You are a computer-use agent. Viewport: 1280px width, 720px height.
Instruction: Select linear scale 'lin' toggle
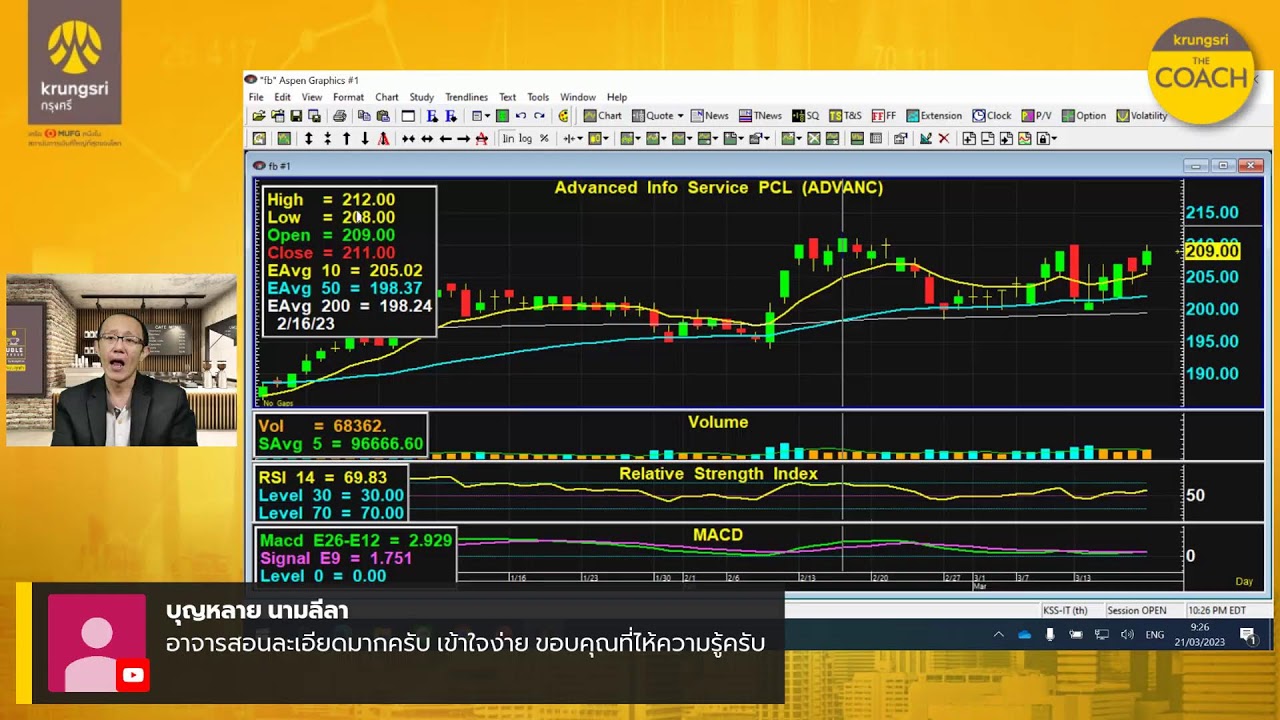[x=509, y=139]
